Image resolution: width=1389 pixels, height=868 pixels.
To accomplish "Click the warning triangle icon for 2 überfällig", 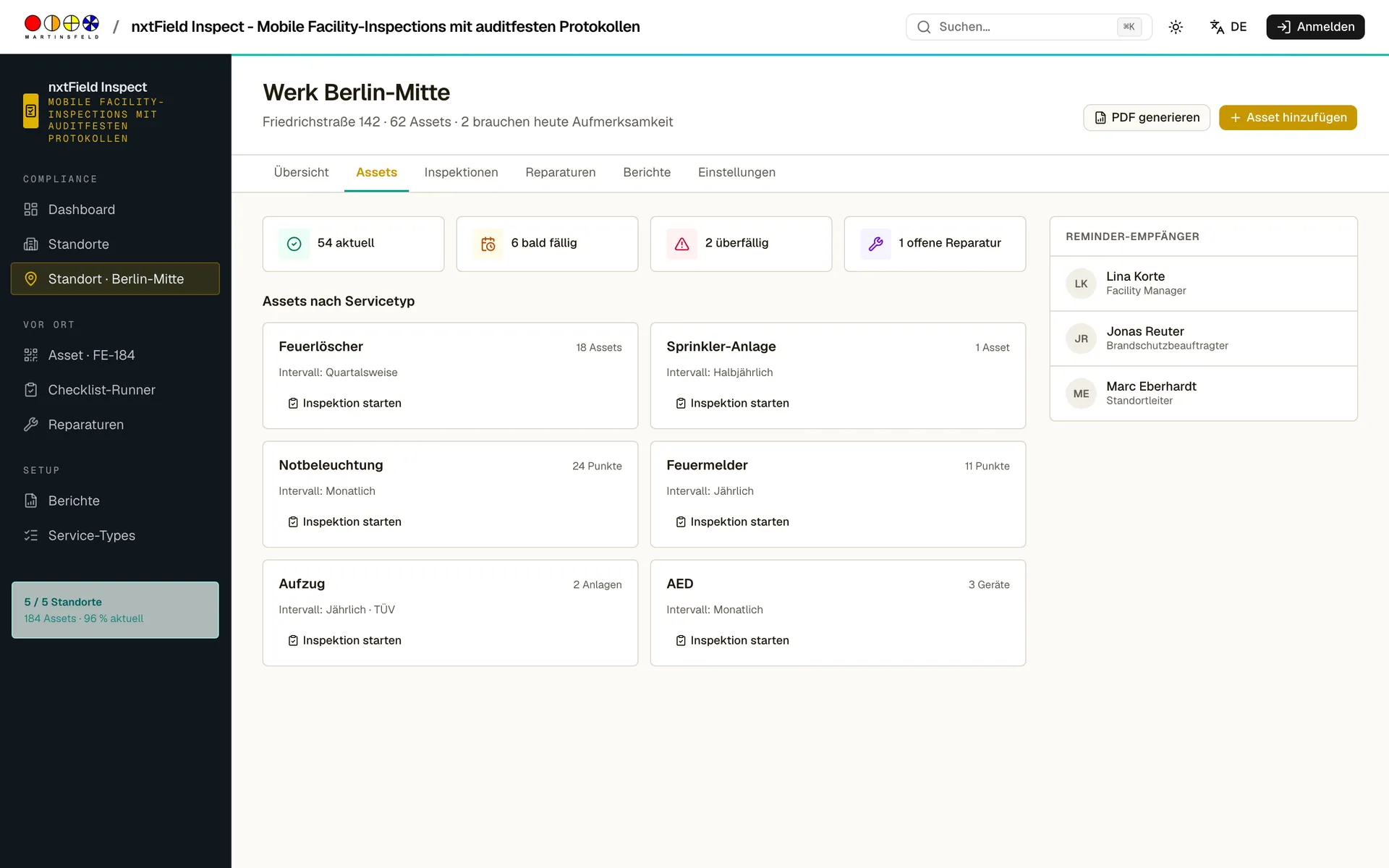I will point(681,244).
